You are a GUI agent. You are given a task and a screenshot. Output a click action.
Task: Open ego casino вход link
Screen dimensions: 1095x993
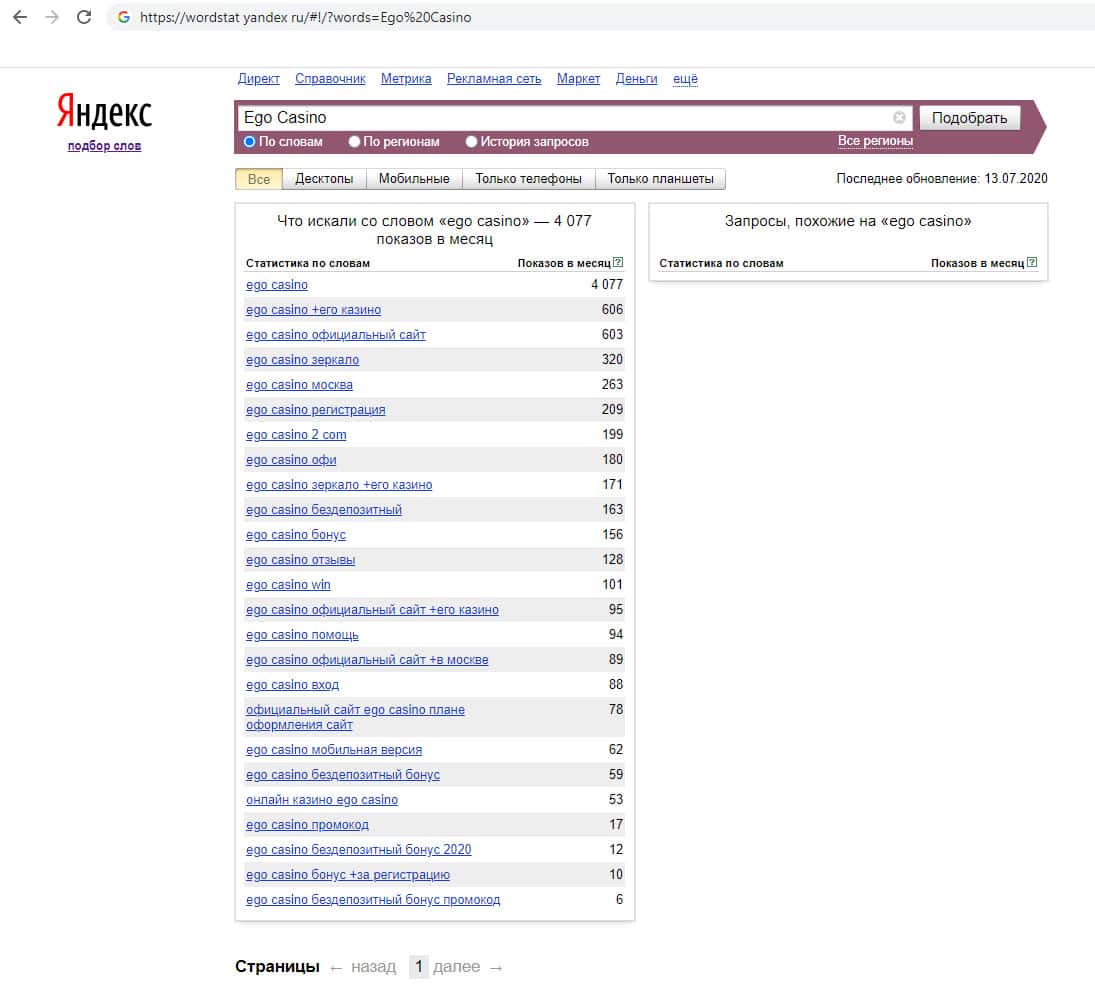click(x=293, y=685)
